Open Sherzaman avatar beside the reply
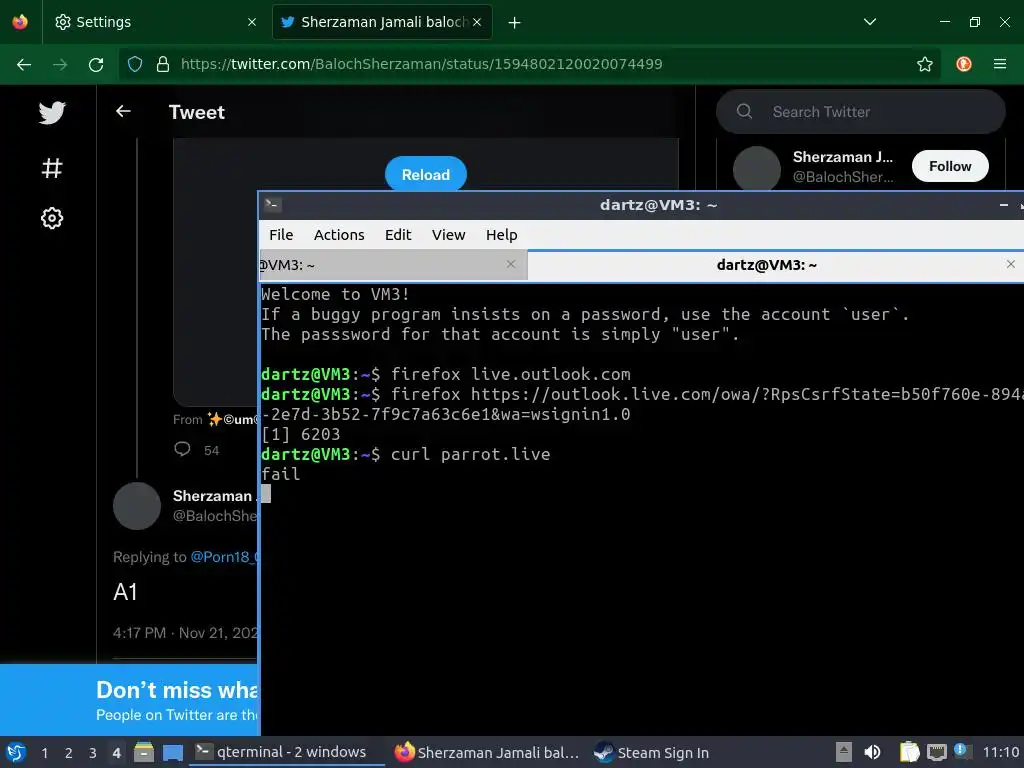The width and height of the screenshot is (1024, 768). pyautogui.click(x=136, y=506)
